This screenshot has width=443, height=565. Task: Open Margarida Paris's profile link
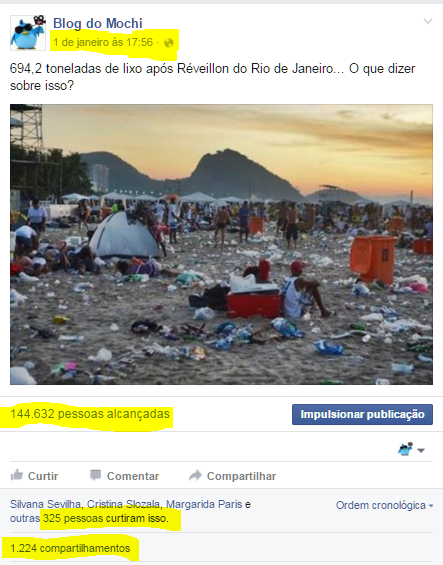(x=204, y=504)
